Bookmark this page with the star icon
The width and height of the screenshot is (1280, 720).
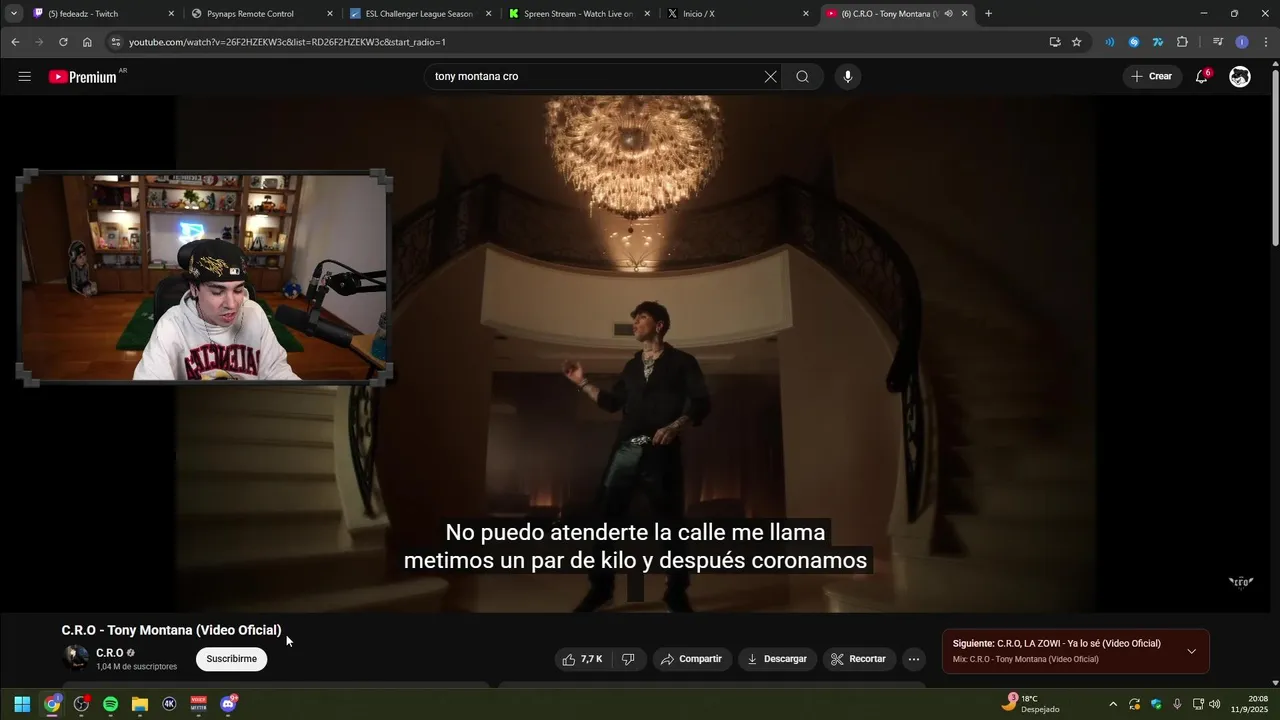[x=1077, y=42]
